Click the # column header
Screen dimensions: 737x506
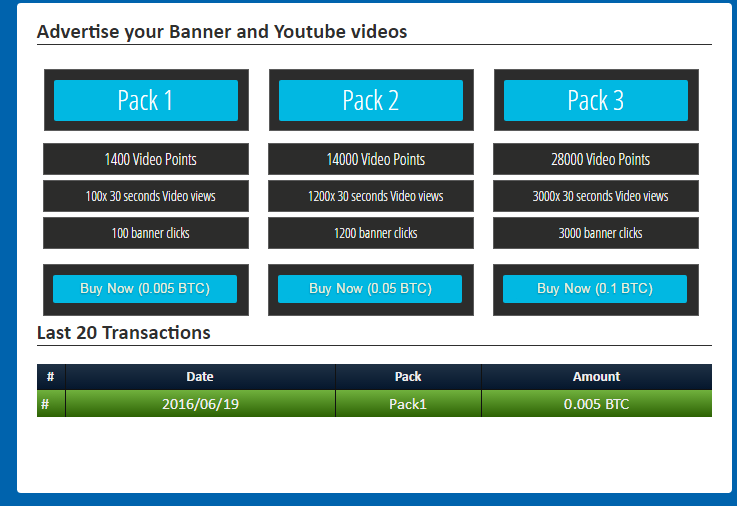[x=51, y=376]
